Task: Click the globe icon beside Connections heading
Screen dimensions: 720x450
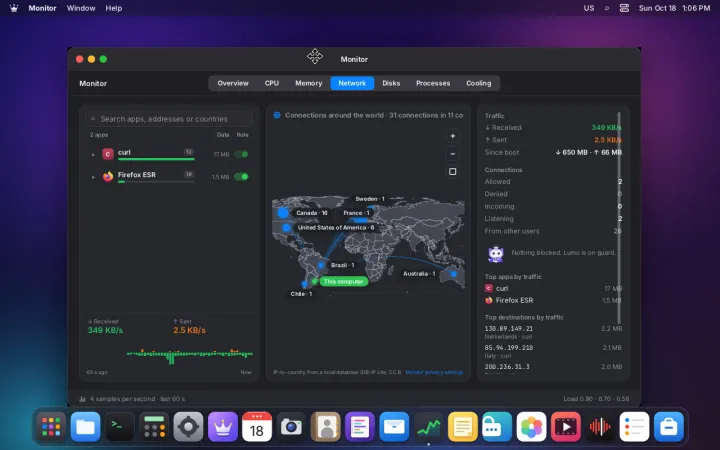Action: coord(277,115)
